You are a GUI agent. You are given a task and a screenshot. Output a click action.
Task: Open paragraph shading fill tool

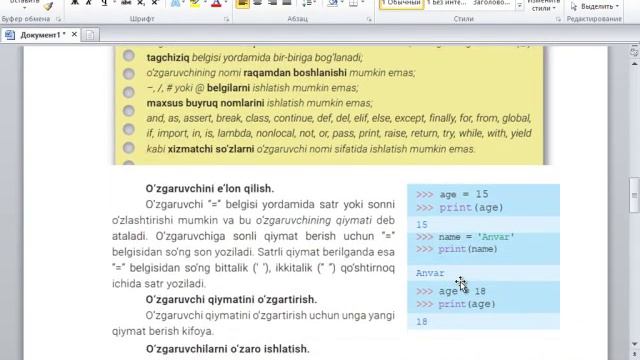click(x=333, y=3)
